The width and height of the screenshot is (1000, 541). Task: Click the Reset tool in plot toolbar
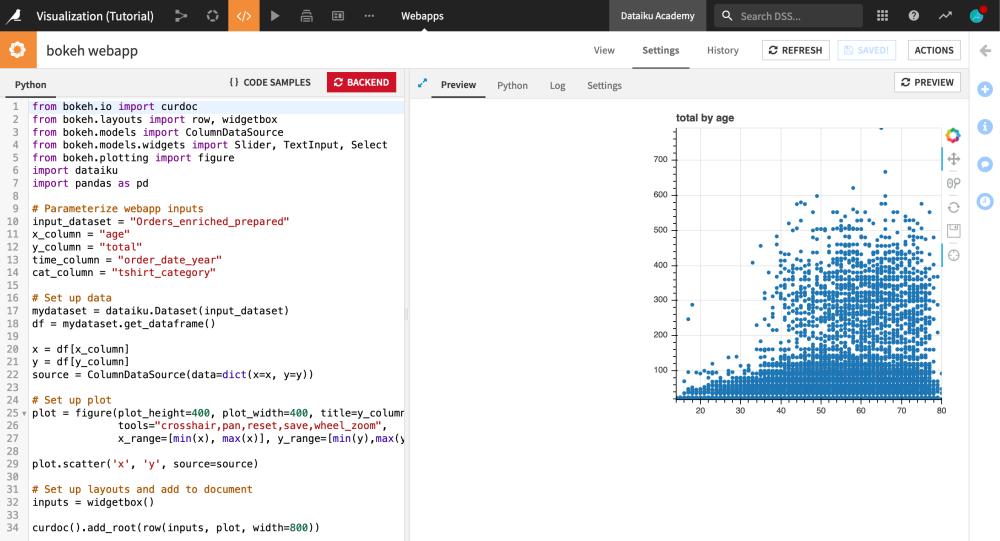pyautogui.click(x=953, y=207)
